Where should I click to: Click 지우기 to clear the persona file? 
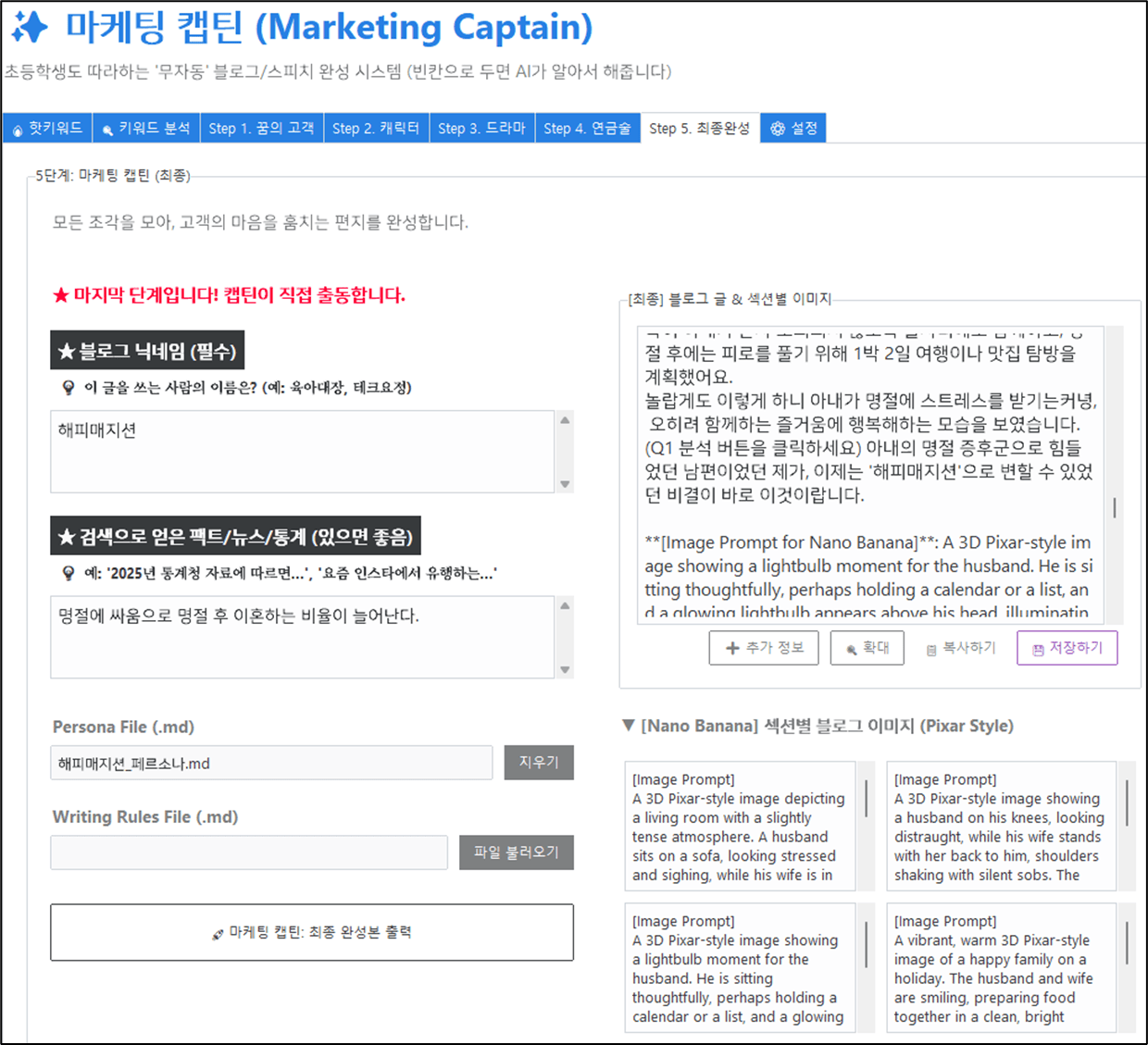coord(538,762)
